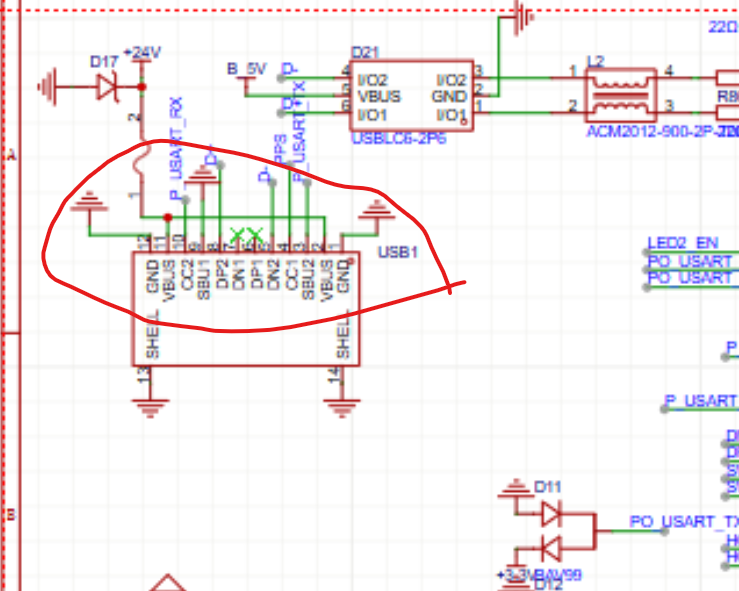Click the ground symbol at the top above D21

click(519, 17)
